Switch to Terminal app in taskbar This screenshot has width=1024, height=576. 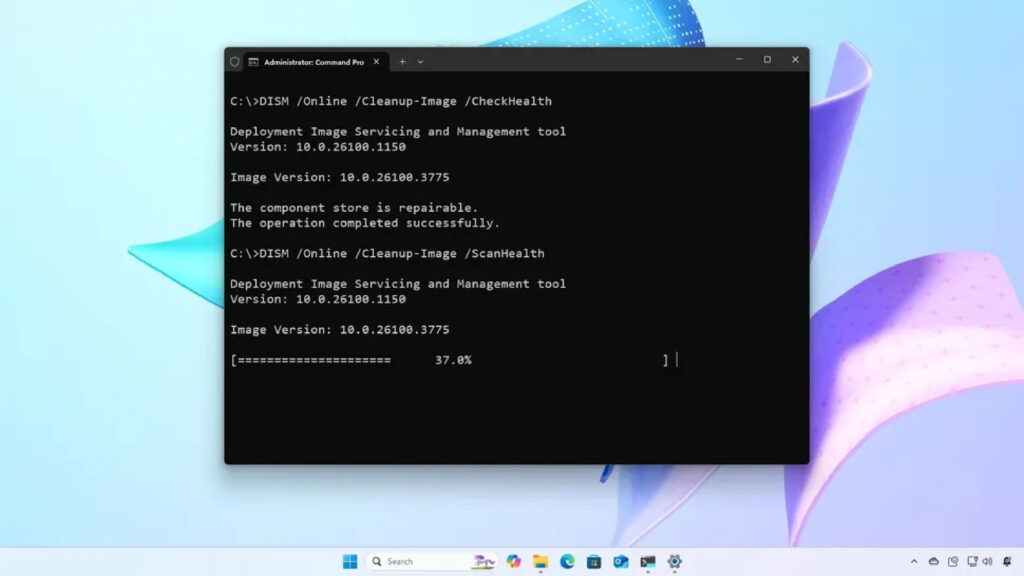point(648,561)
